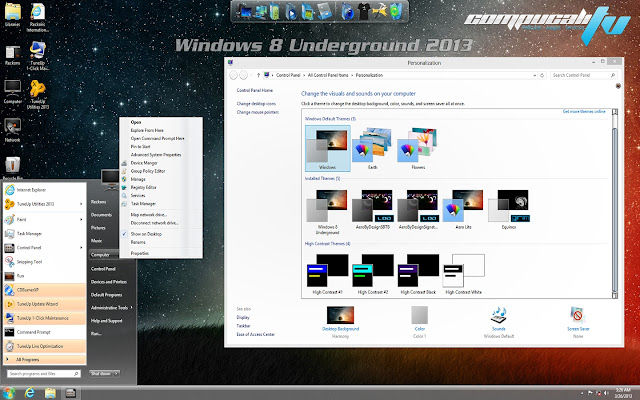Click the Up arrow in the Personalization window
The height and width of the screenshot is (400, 640).
[x=258, y=75]
